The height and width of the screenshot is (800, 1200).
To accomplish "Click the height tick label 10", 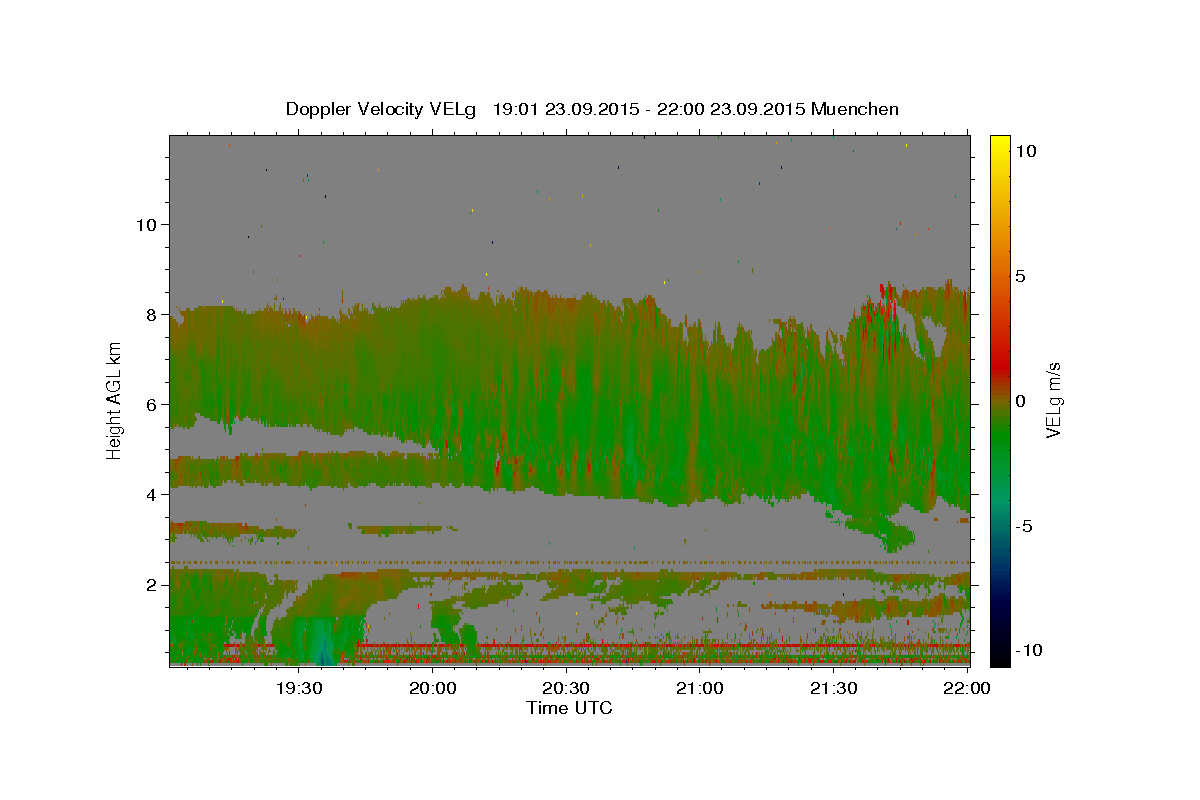I will click(147, 224).
